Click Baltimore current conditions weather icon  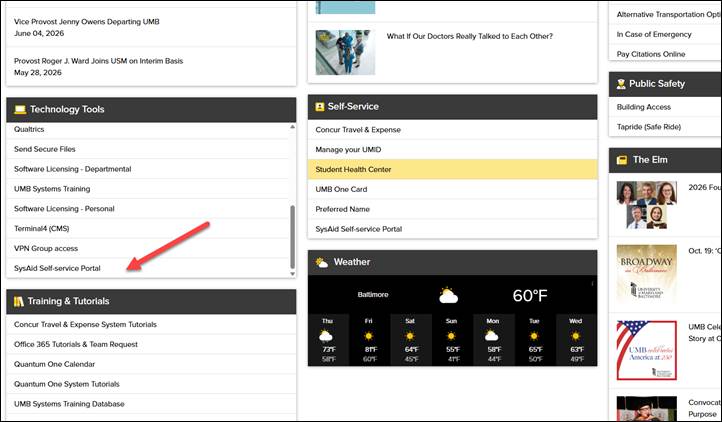coord(448,295)
